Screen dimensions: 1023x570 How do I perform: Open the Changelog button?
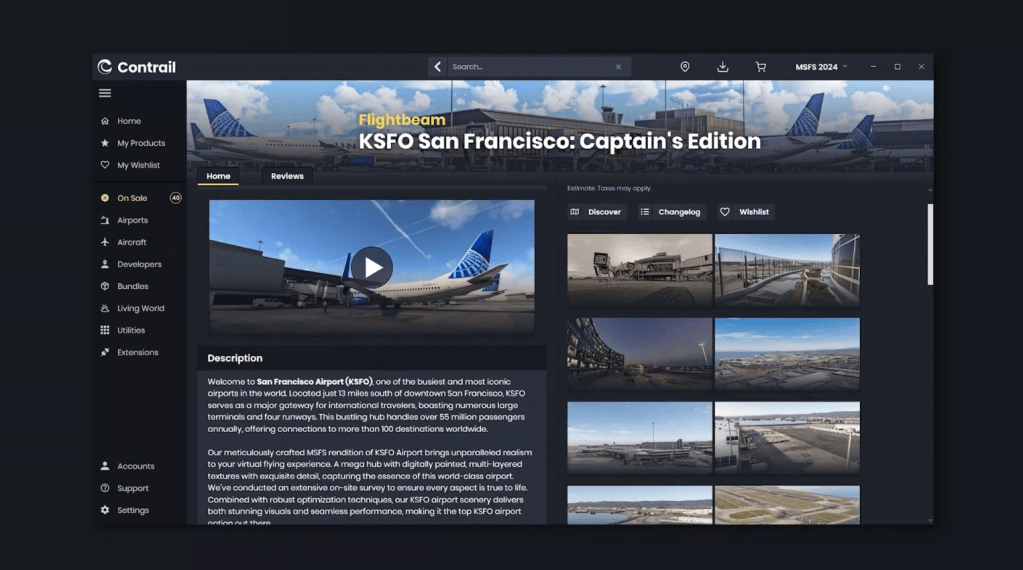pos(671,212)
